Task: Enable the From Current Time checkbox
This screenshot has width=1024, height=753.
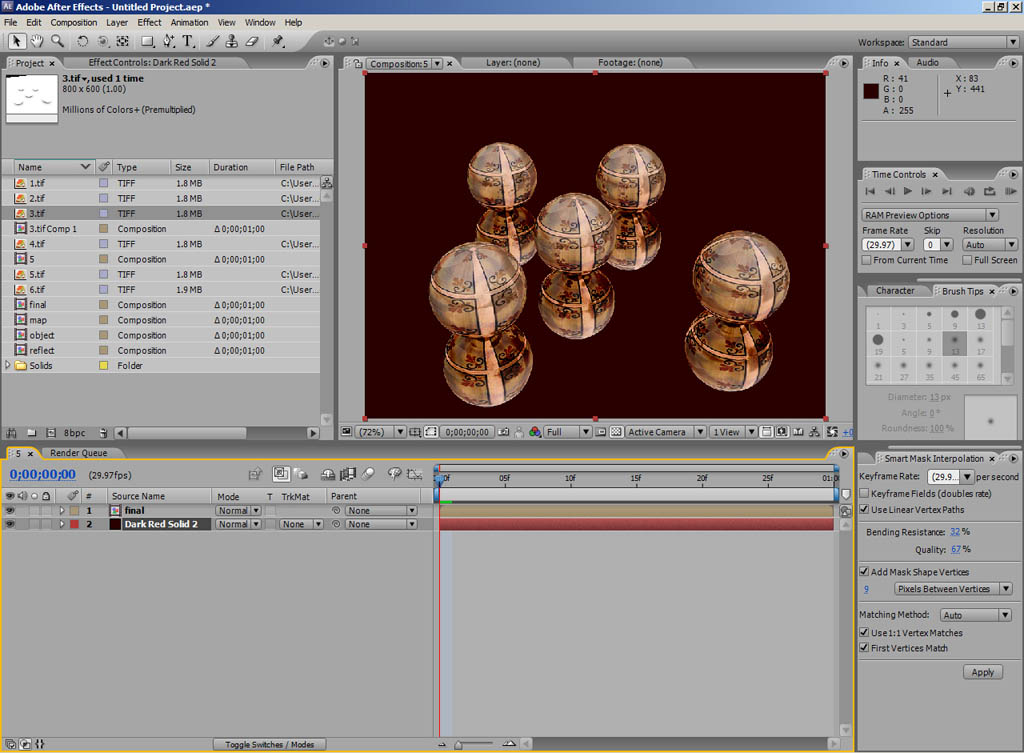Action: [867, 260]
